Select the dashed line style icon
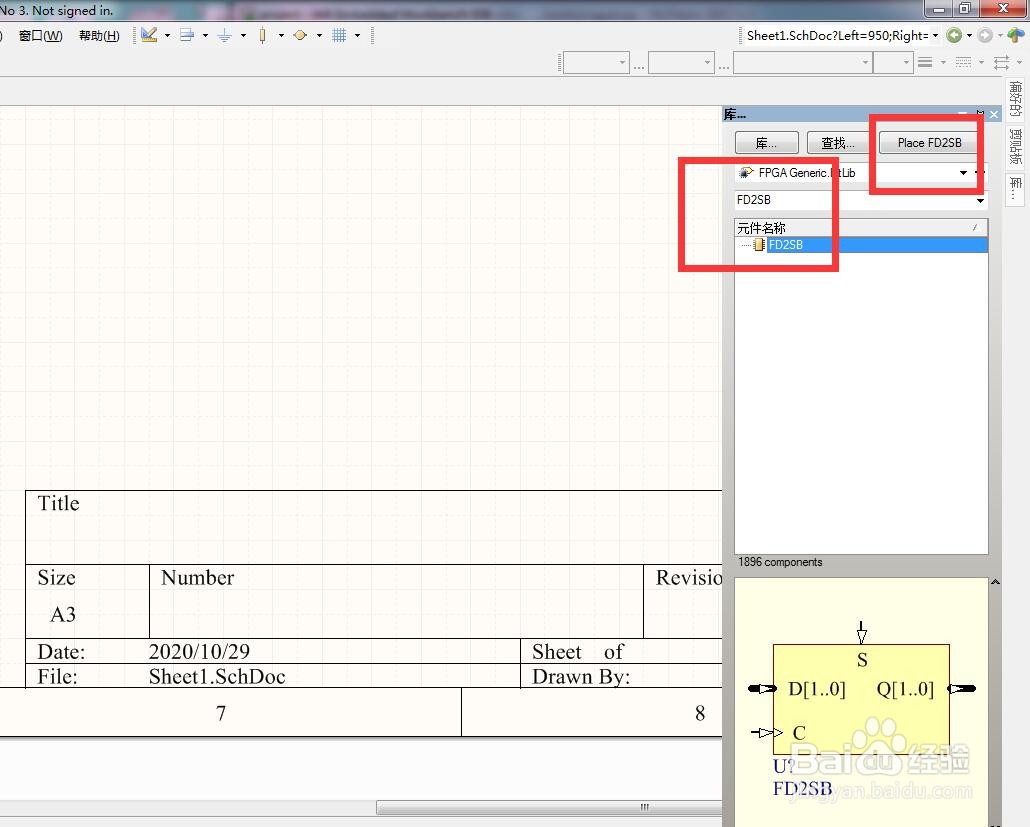This screenshot has width=1030, height=827. coord(963,62)
